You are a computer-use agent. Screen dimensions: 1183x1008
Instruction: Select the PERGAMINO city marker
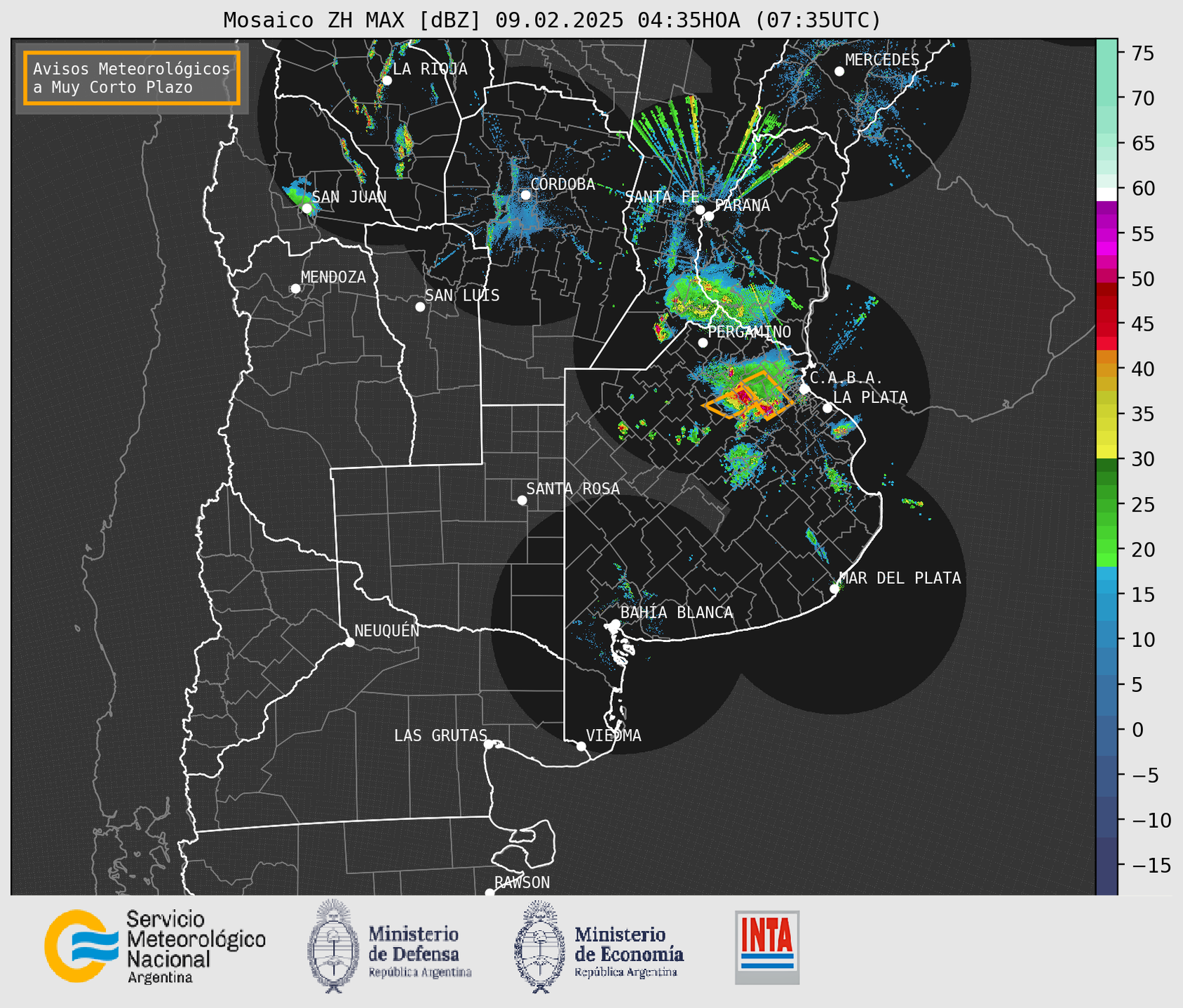(x=703, y=343)
